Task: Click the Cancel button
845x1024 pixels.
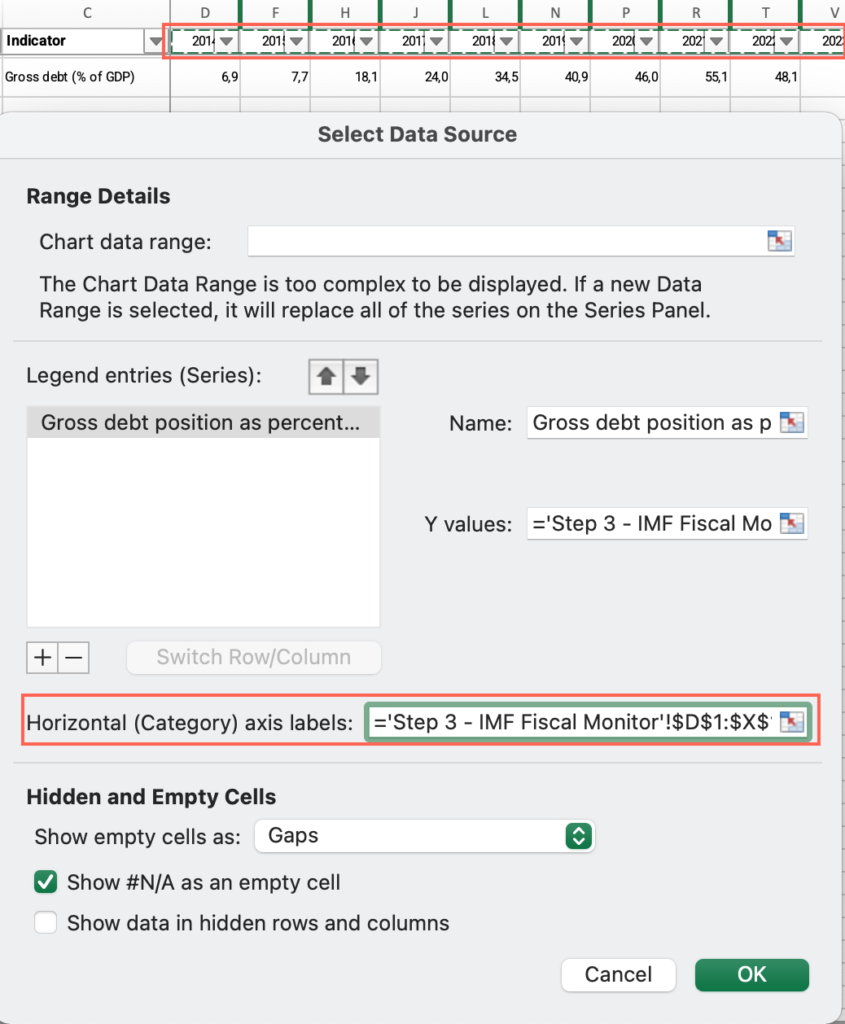Action: (618, 974)
